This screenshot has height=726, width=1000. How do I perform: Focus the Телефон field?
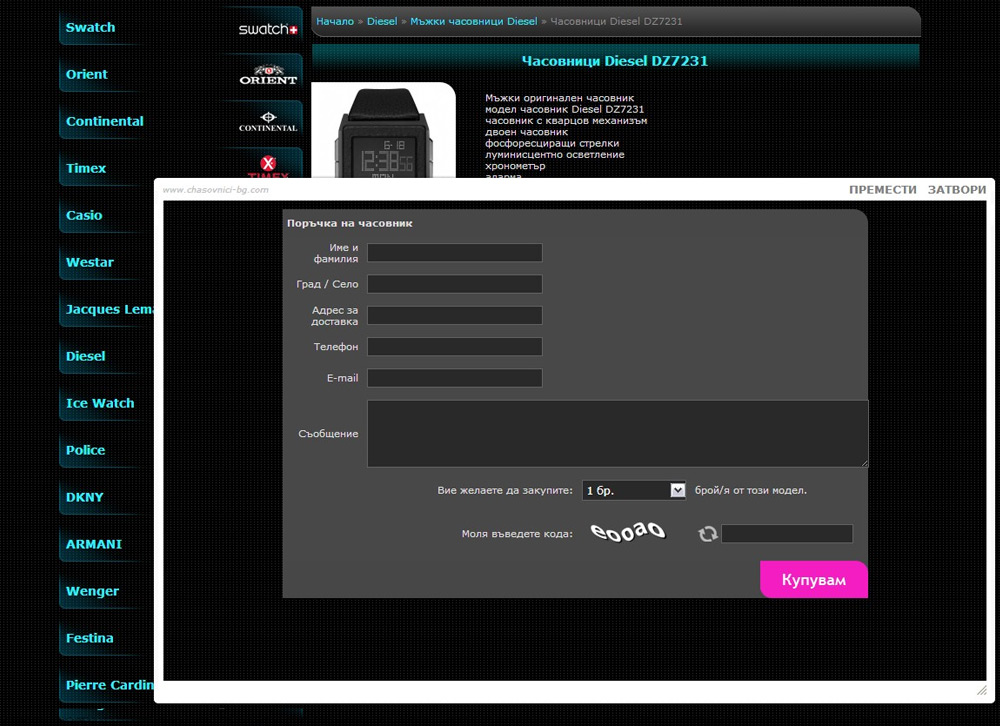(455, 346)
